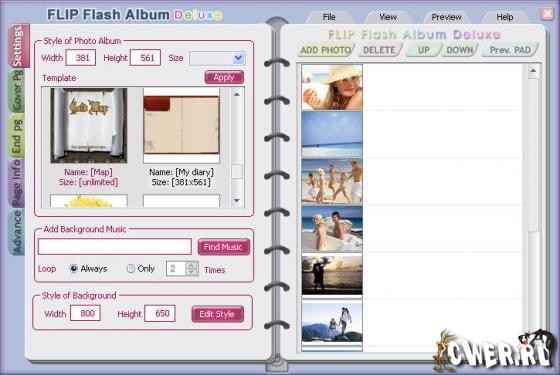Open the Preview menu

tap(446, 17)
